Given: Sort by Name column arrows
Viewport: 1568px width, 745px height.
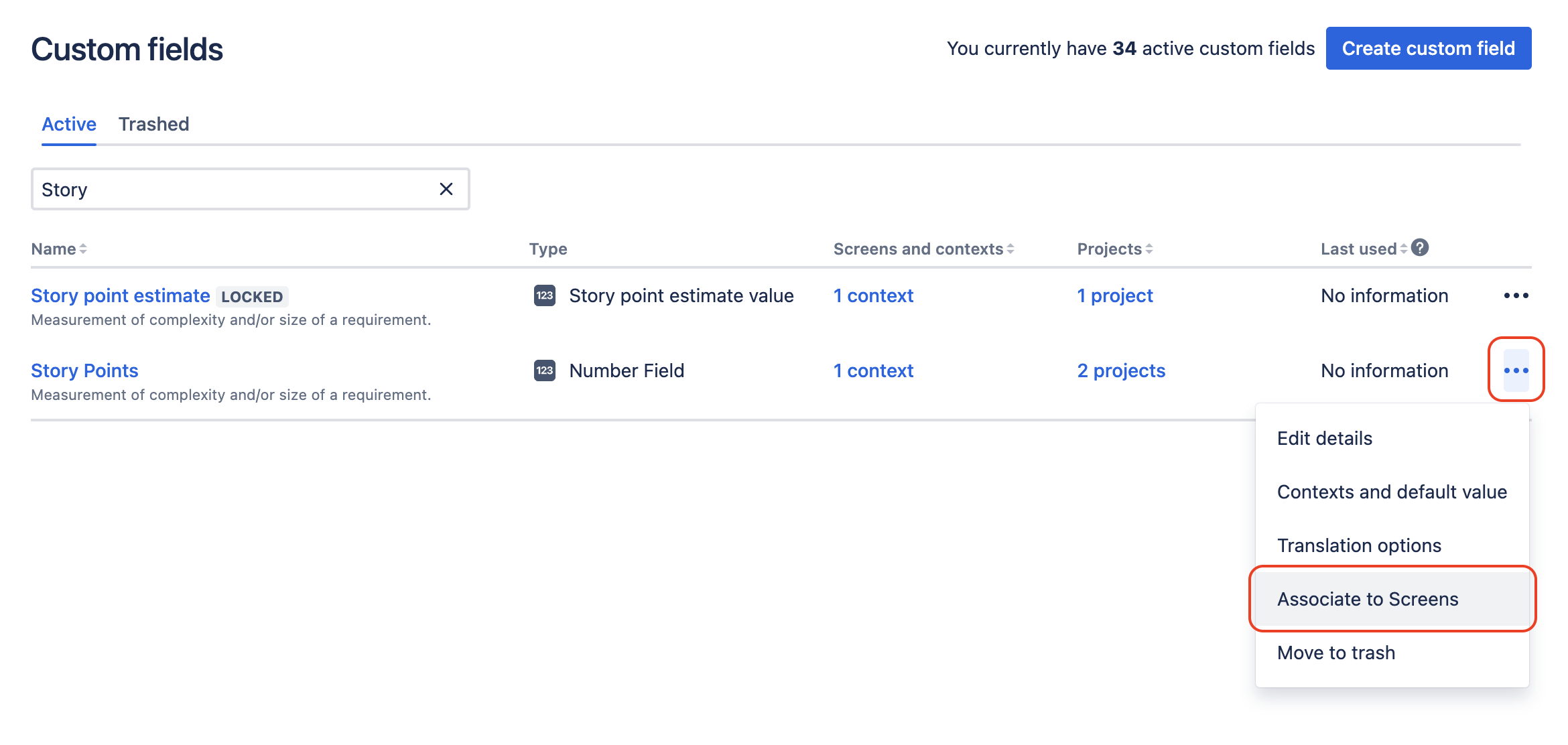Looking at the screenshot, I should point(82,249).
